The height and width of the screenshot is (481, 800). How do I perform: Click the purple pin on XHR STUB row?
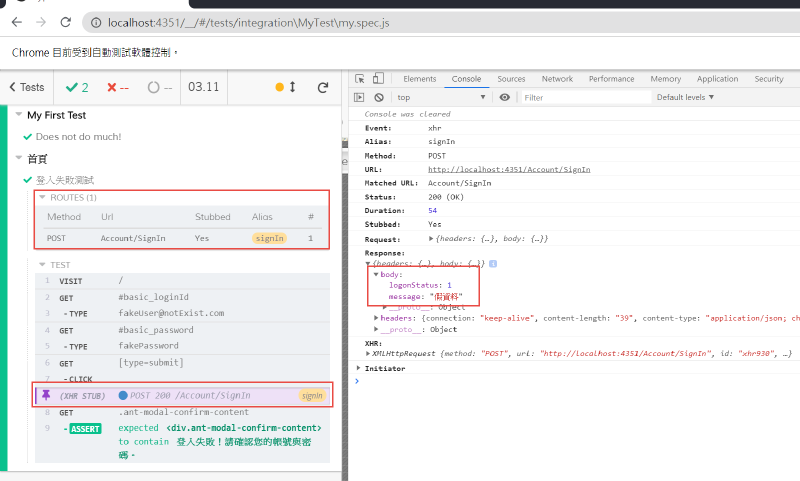(x=45, y=396)
